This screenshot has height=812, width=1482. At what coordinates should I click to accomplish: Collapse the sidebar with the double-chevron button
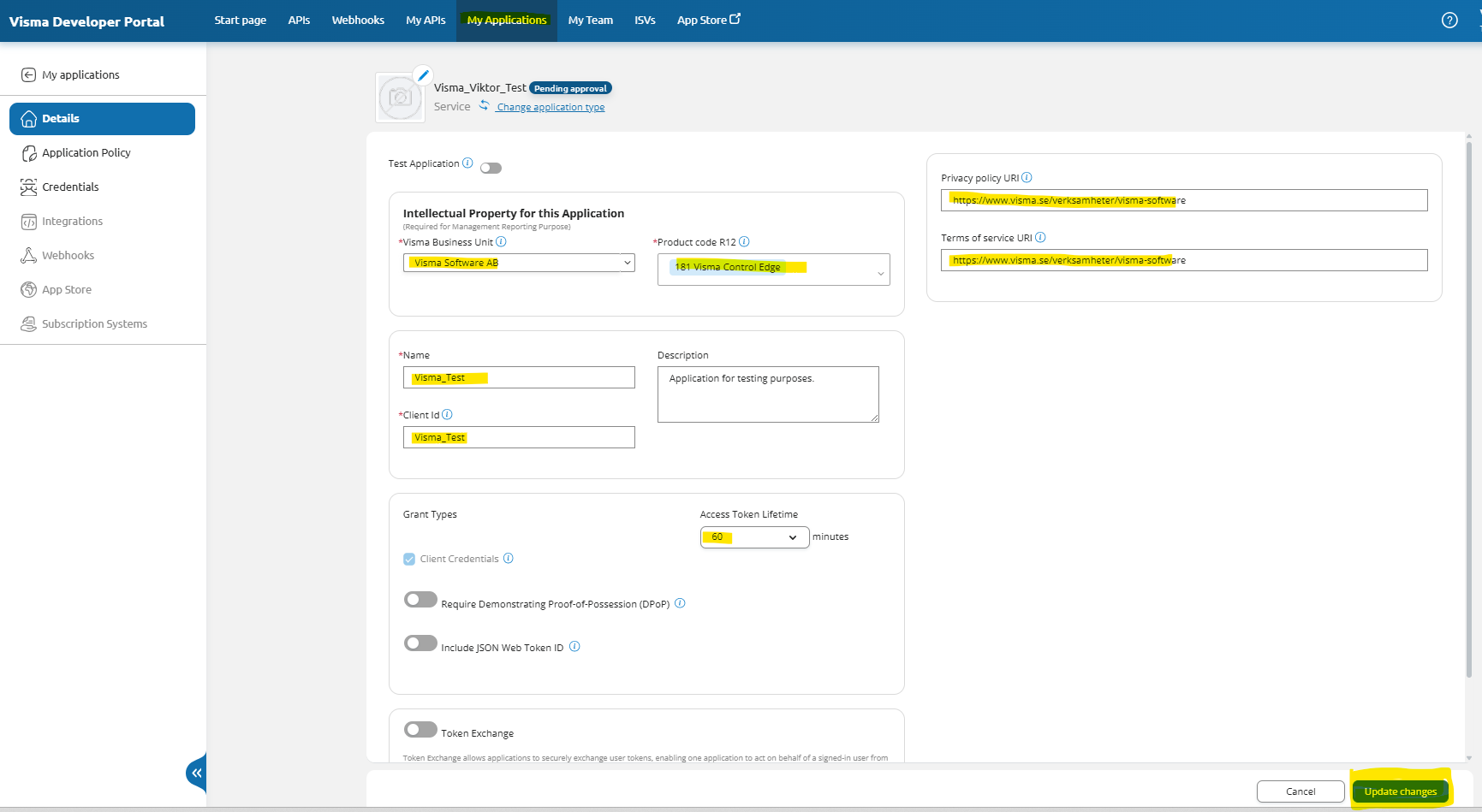[197, 773]
